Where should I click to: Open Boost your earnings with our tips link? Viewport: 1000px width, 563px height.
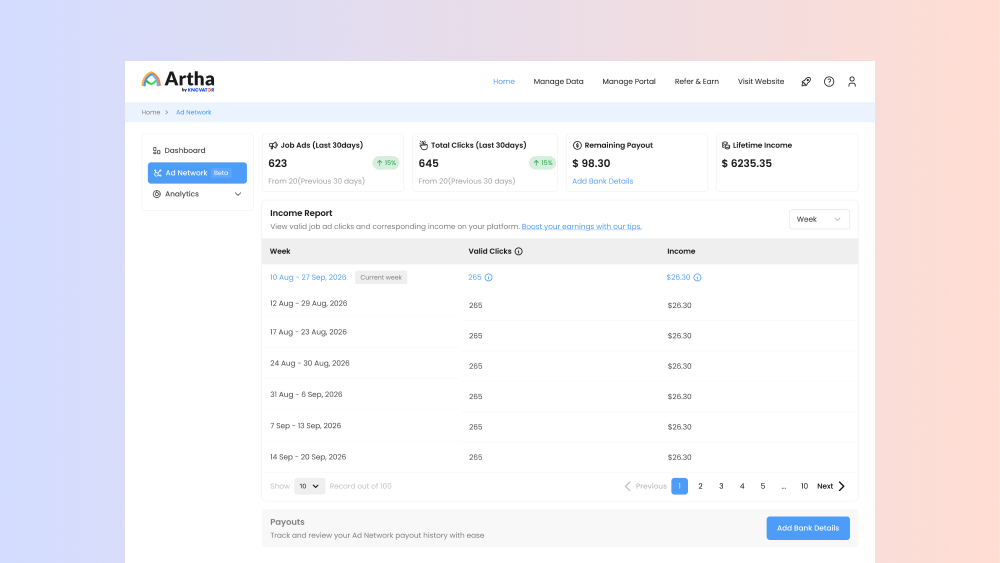[x=582, y=226]
